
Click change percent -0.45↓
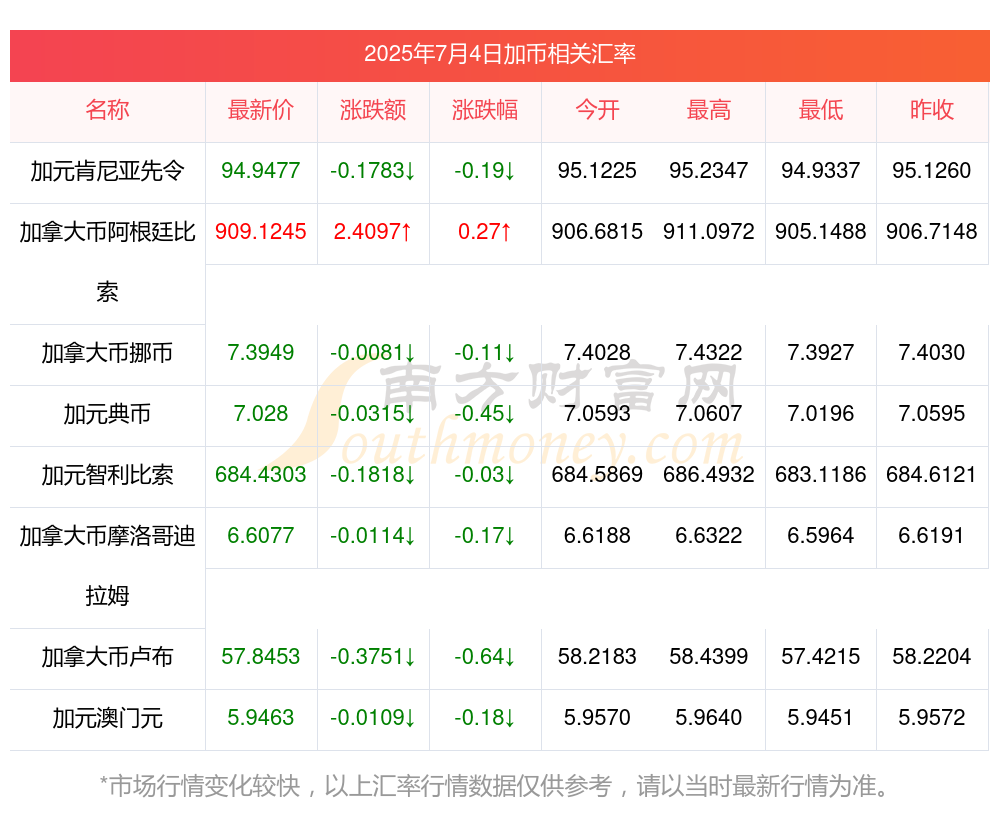pyautogui.click(x=485, y=413)
